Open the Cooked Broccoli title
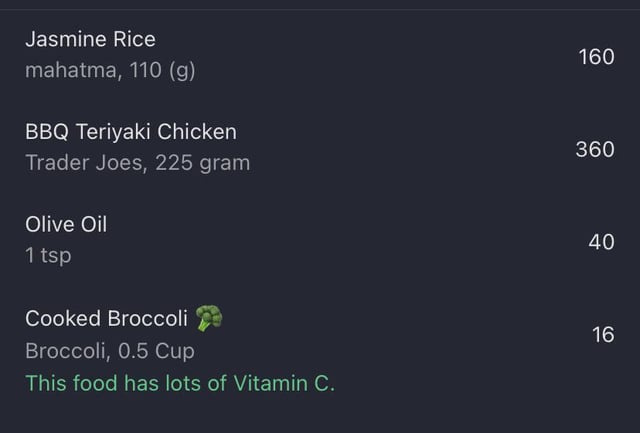Viewport: 640px width, 433px height. click(x=107, y=318)
